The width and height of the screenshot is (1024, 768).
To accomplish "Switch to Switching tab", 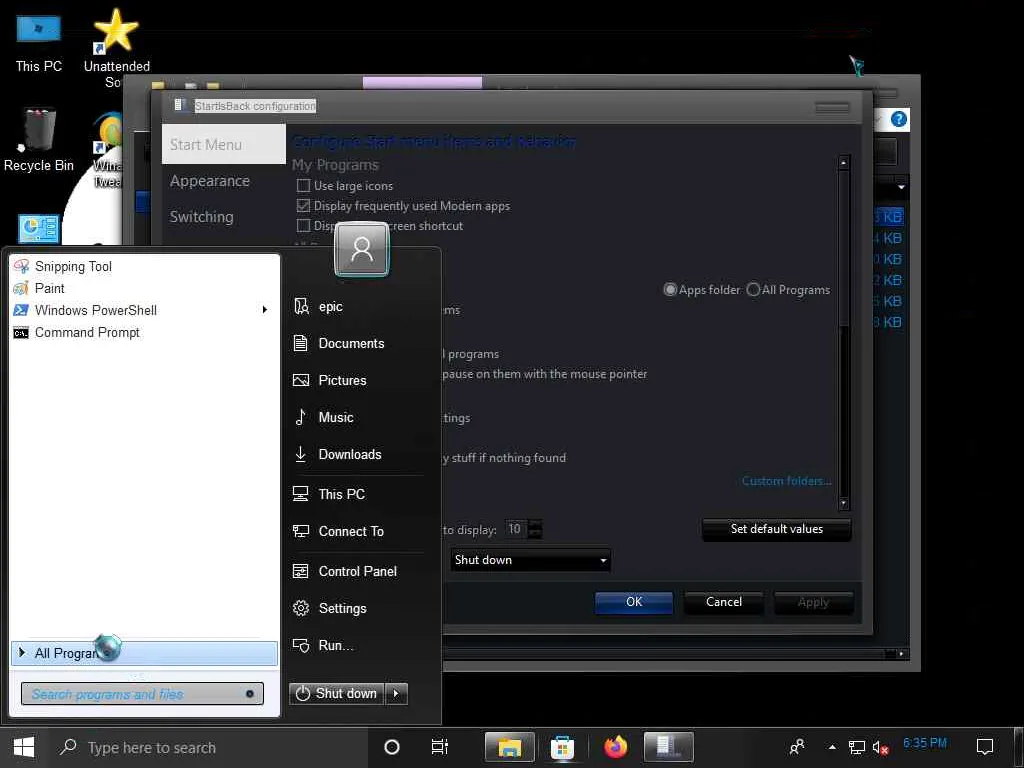I will (201, 217).
